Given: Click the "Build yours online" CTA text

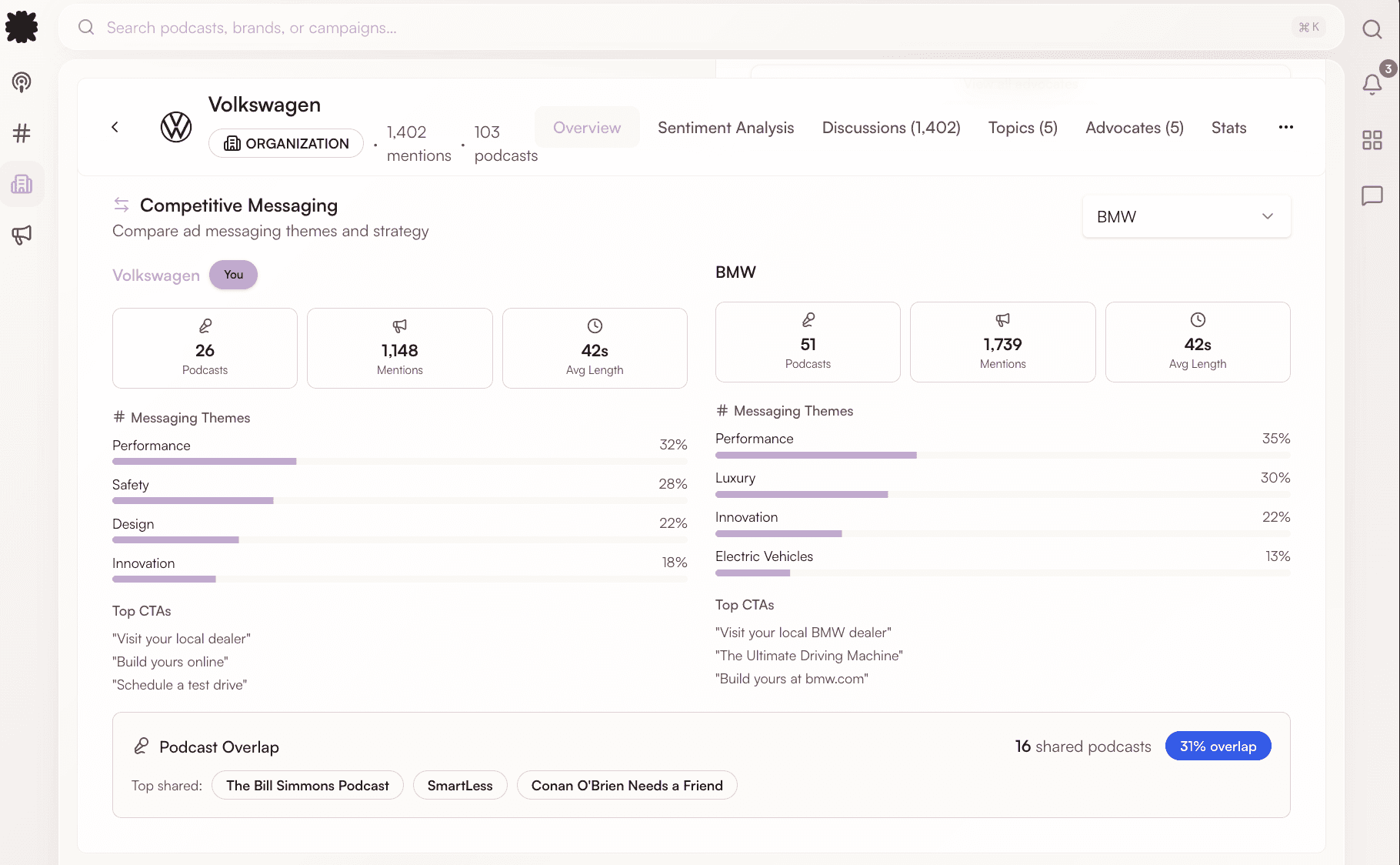Looking at the screenshot, I should point(171,662).
